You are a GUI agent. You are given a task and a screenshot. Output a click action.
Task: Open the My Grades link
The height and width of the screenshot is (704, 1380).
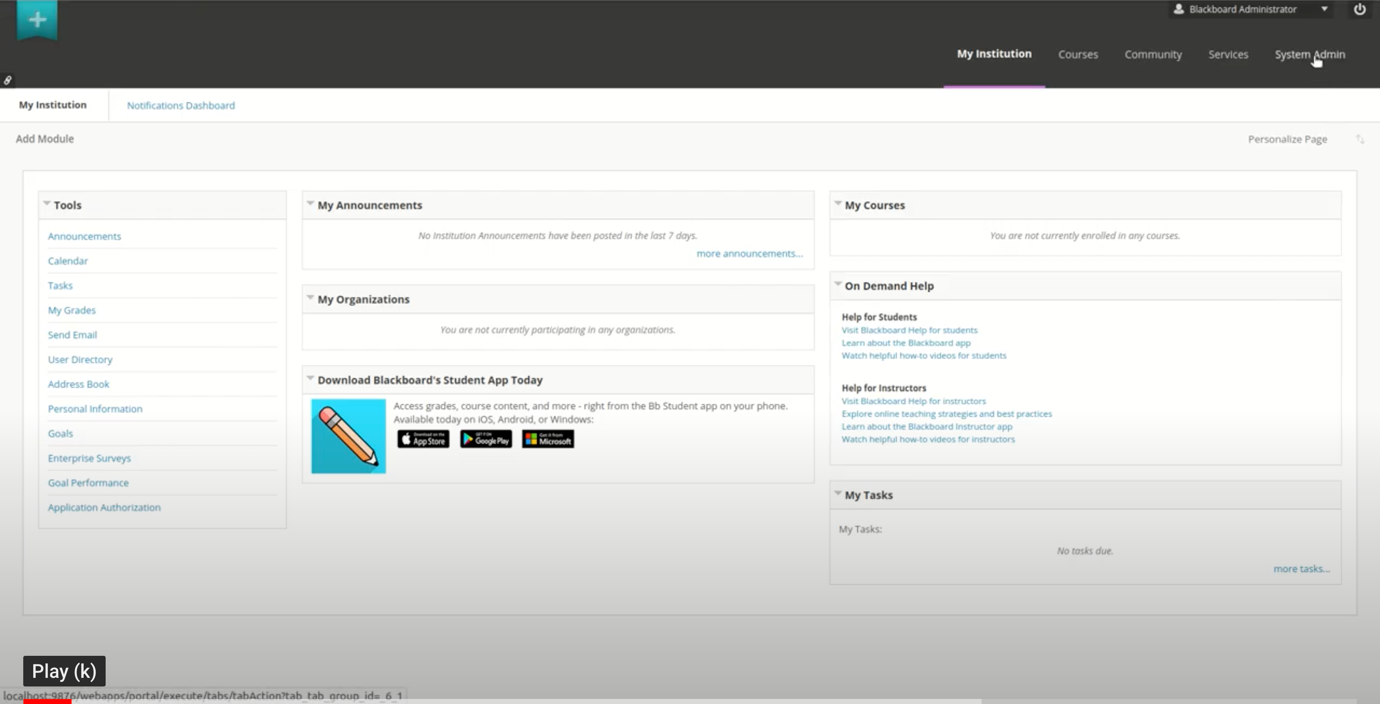coord(72,310)
